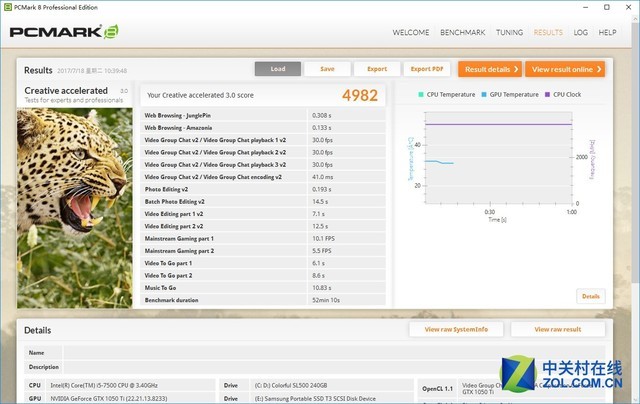This screenshot has width=640, height=404.
Task: Click the Samsung Portable SSD T3 drive entry
Action: [x=315, y=398]
